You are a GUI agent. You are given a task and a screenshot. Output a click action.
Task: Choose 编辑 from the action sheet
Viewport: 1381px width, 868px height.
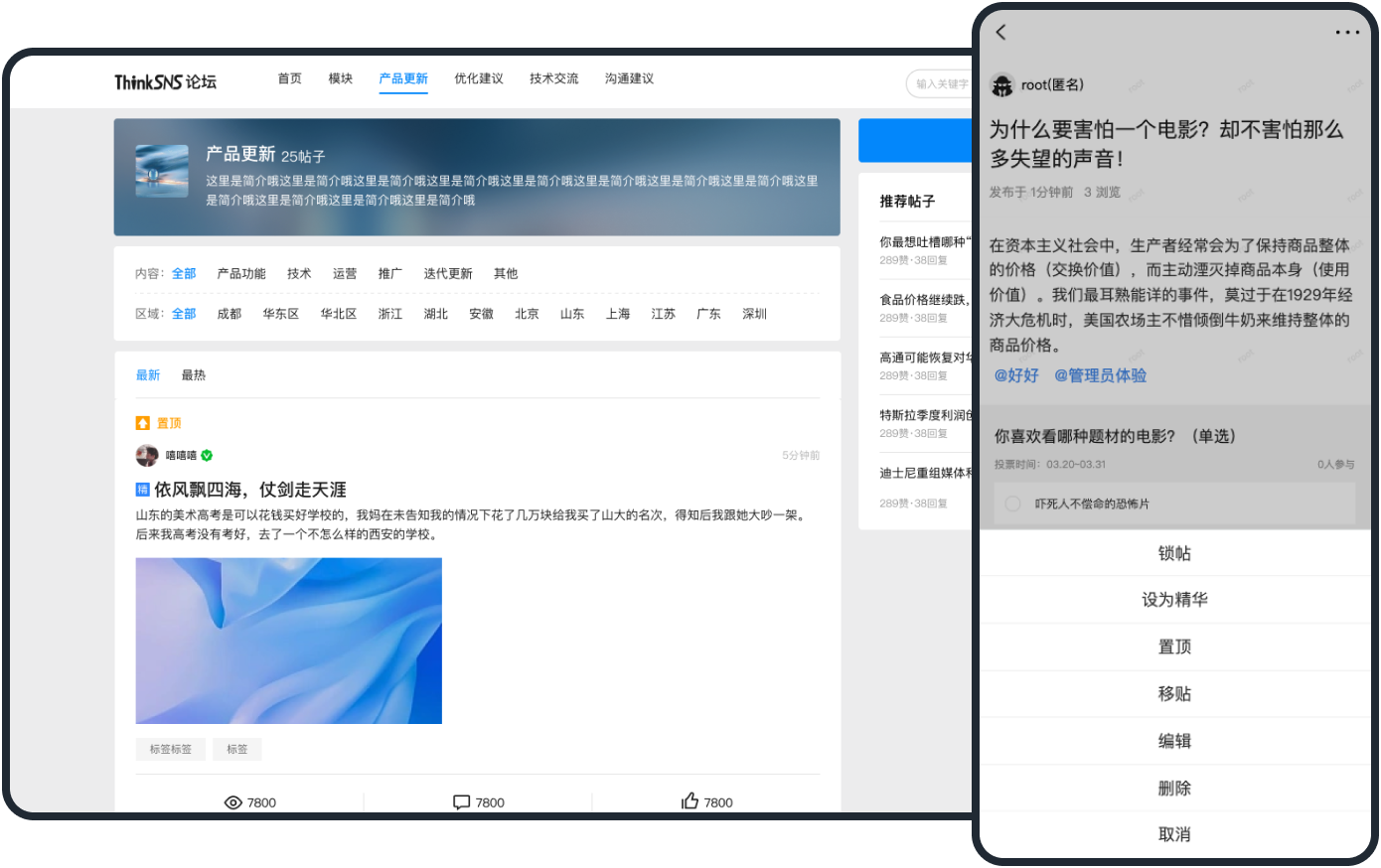1174,741
